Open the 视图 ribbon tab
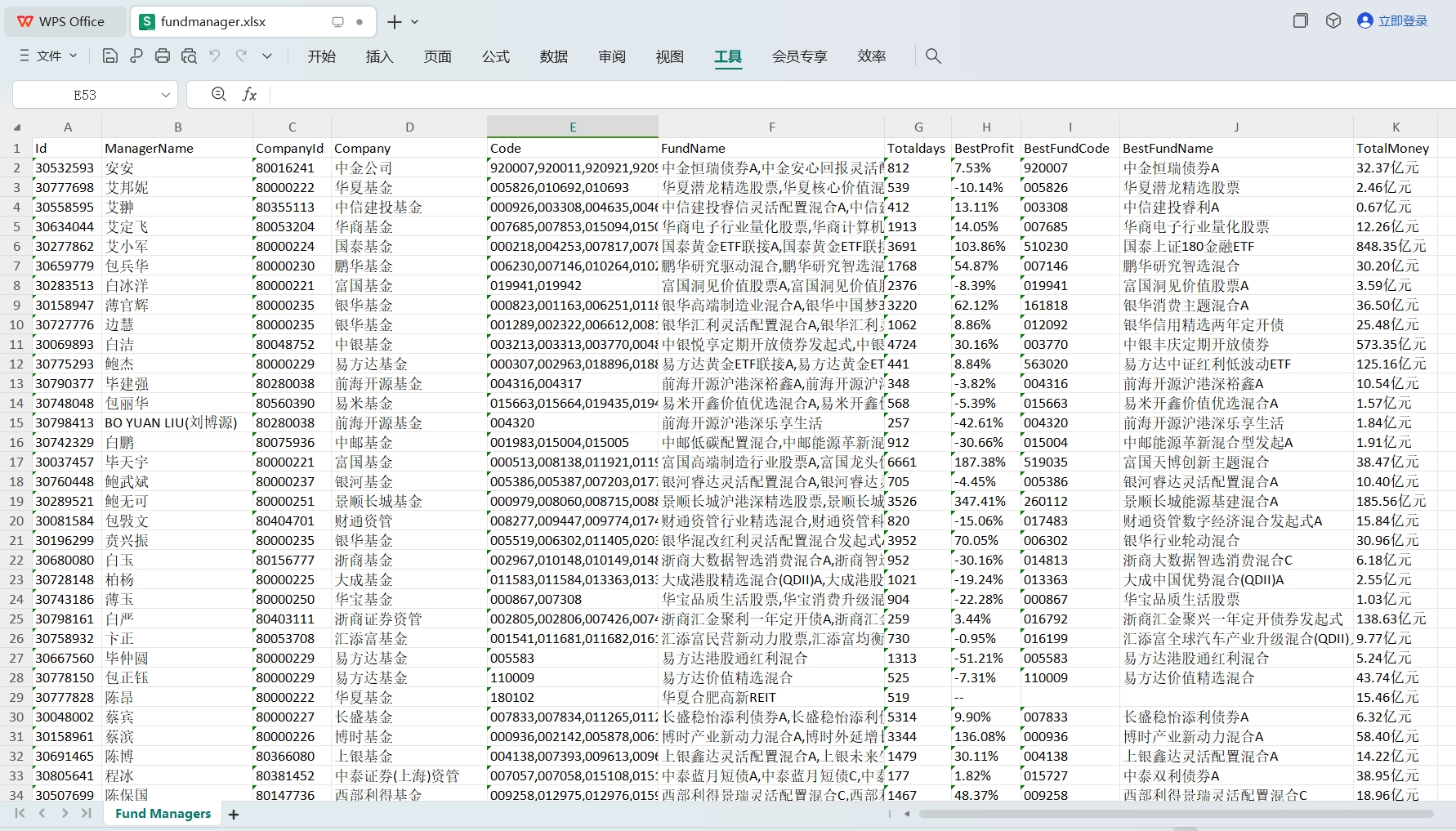 tap(669, 56)
